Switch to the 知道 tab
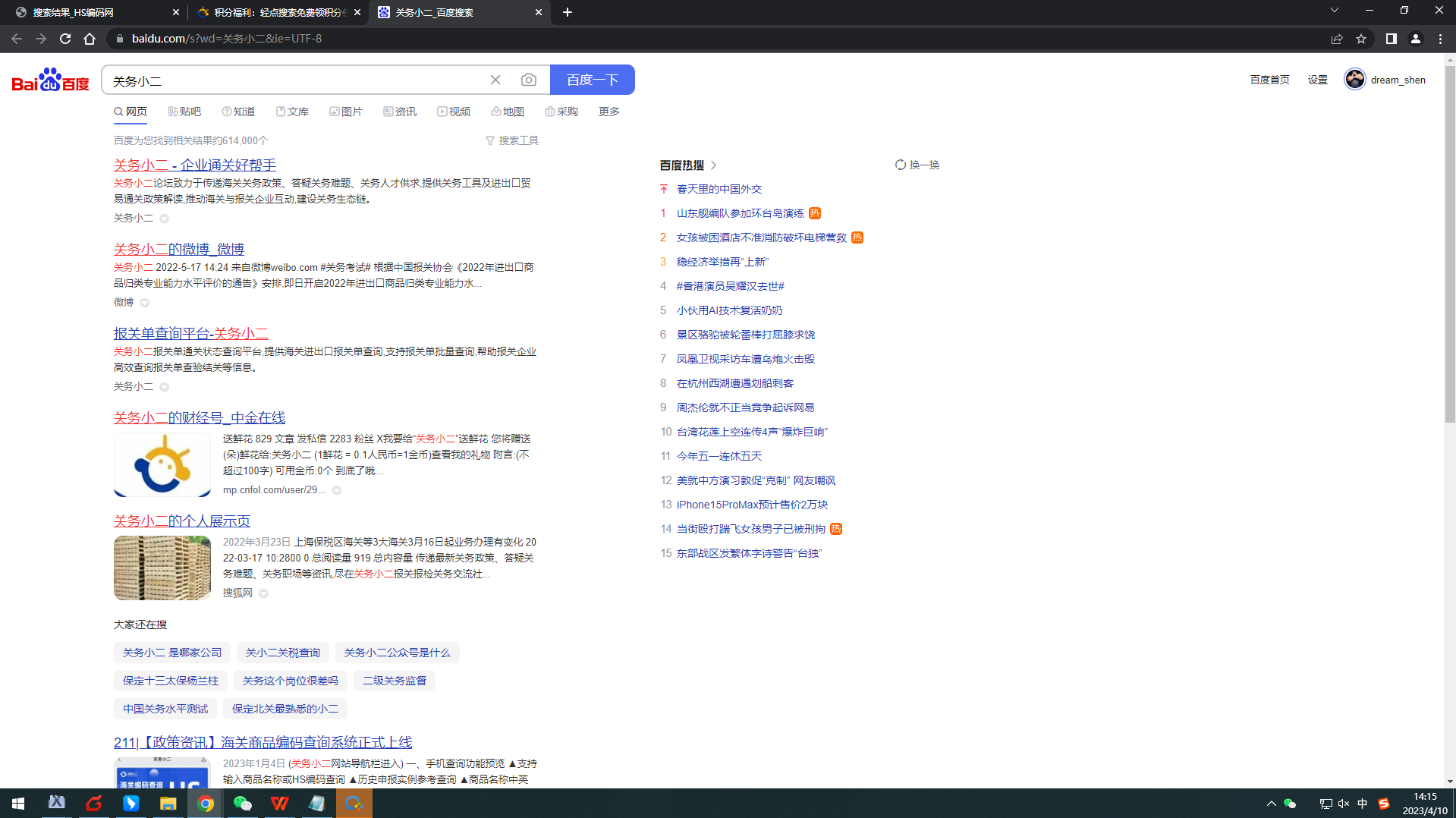Viewport: 1456px width, 818px height. (x=238, y=112)
